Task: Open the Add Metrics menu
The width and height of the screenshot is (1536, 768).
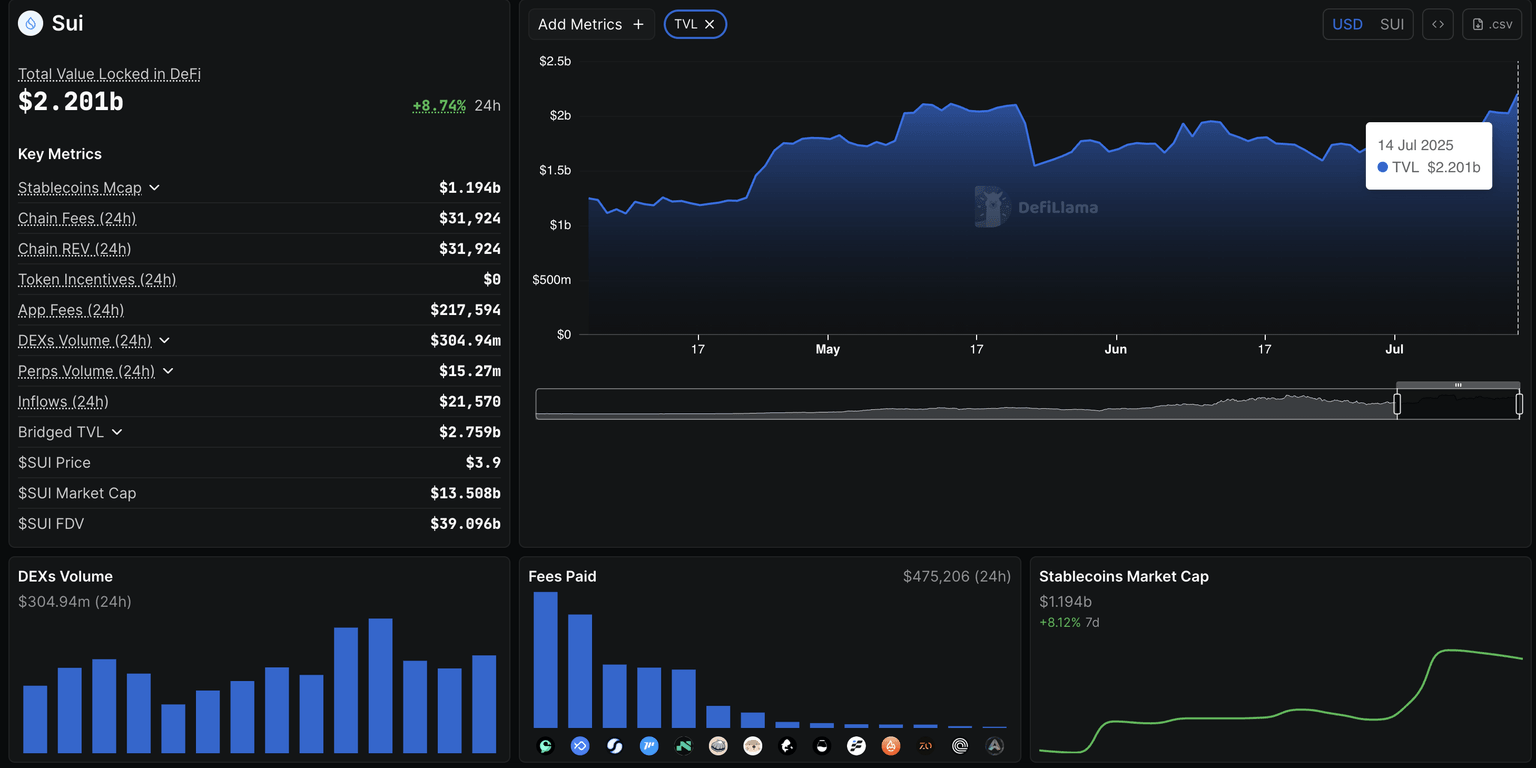Action: (591, 24)
